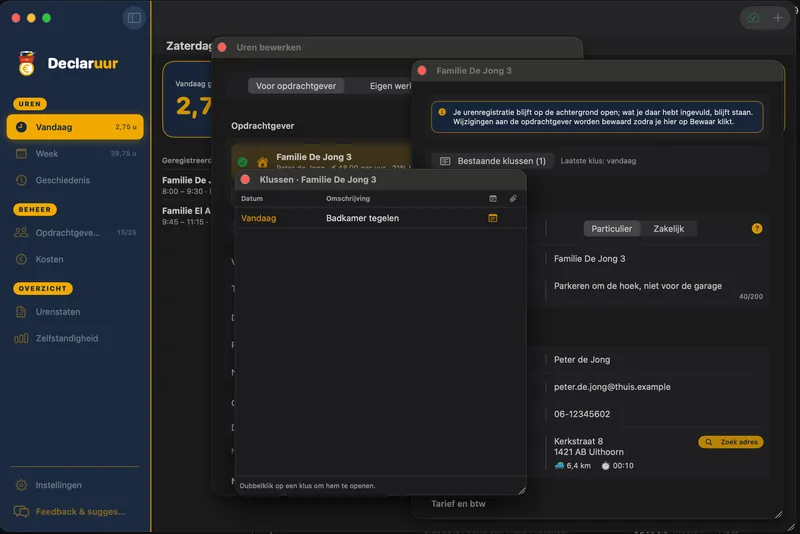
Task: Sort by Datum column header
Action: 252,199
